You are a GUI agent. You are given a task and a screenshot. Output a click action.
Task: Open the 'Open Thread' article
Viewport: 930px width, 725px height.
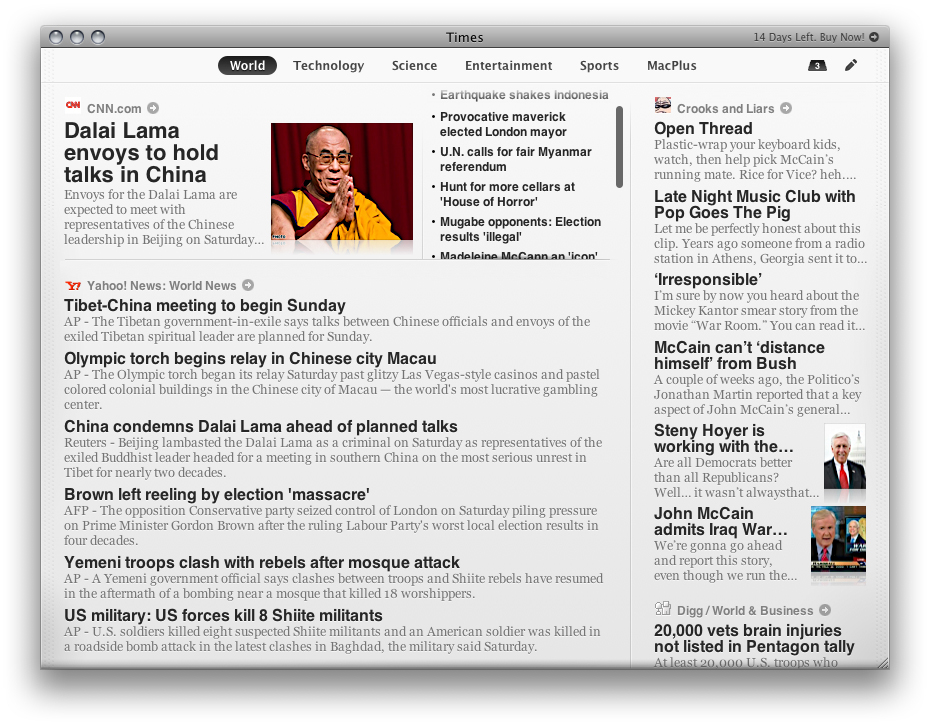coord(703,128)
